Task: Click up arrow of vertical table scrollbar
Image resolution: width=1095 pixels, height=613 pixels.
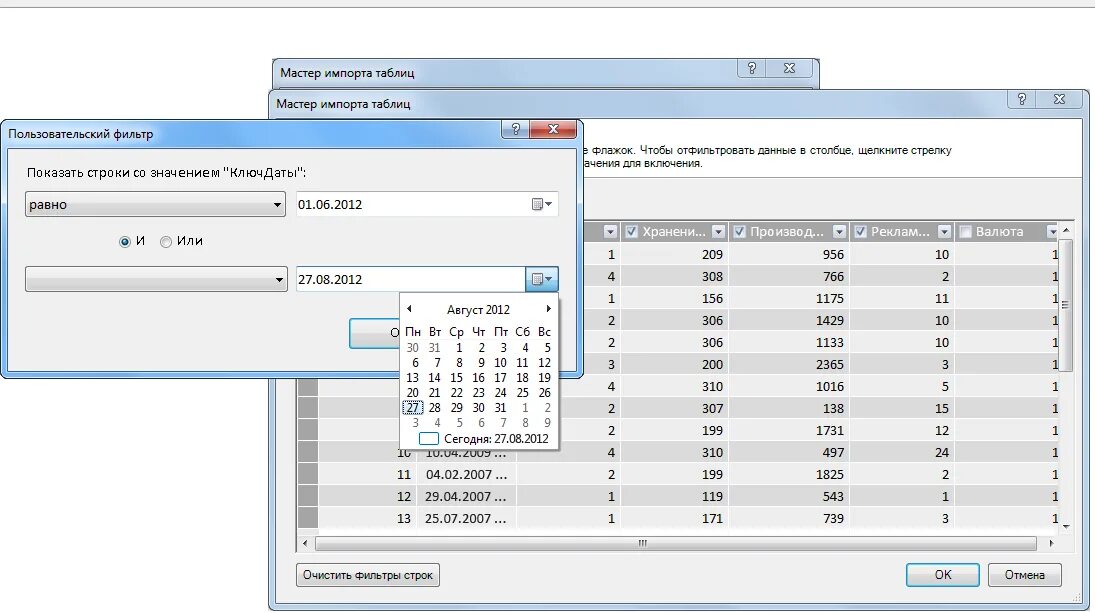Action: (1066, 230)
